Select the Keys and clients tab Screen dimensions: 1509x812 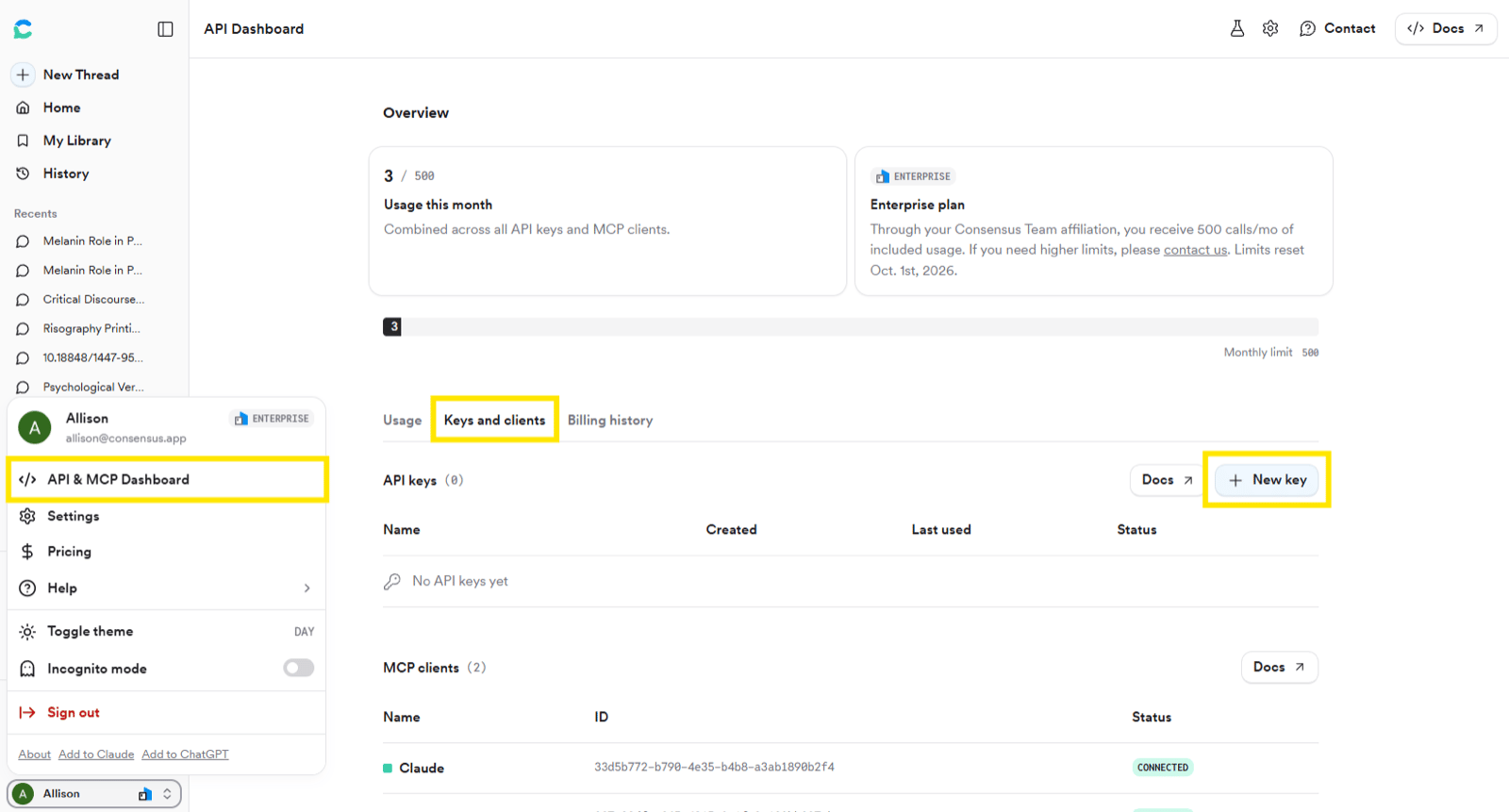tap(494, 421)
